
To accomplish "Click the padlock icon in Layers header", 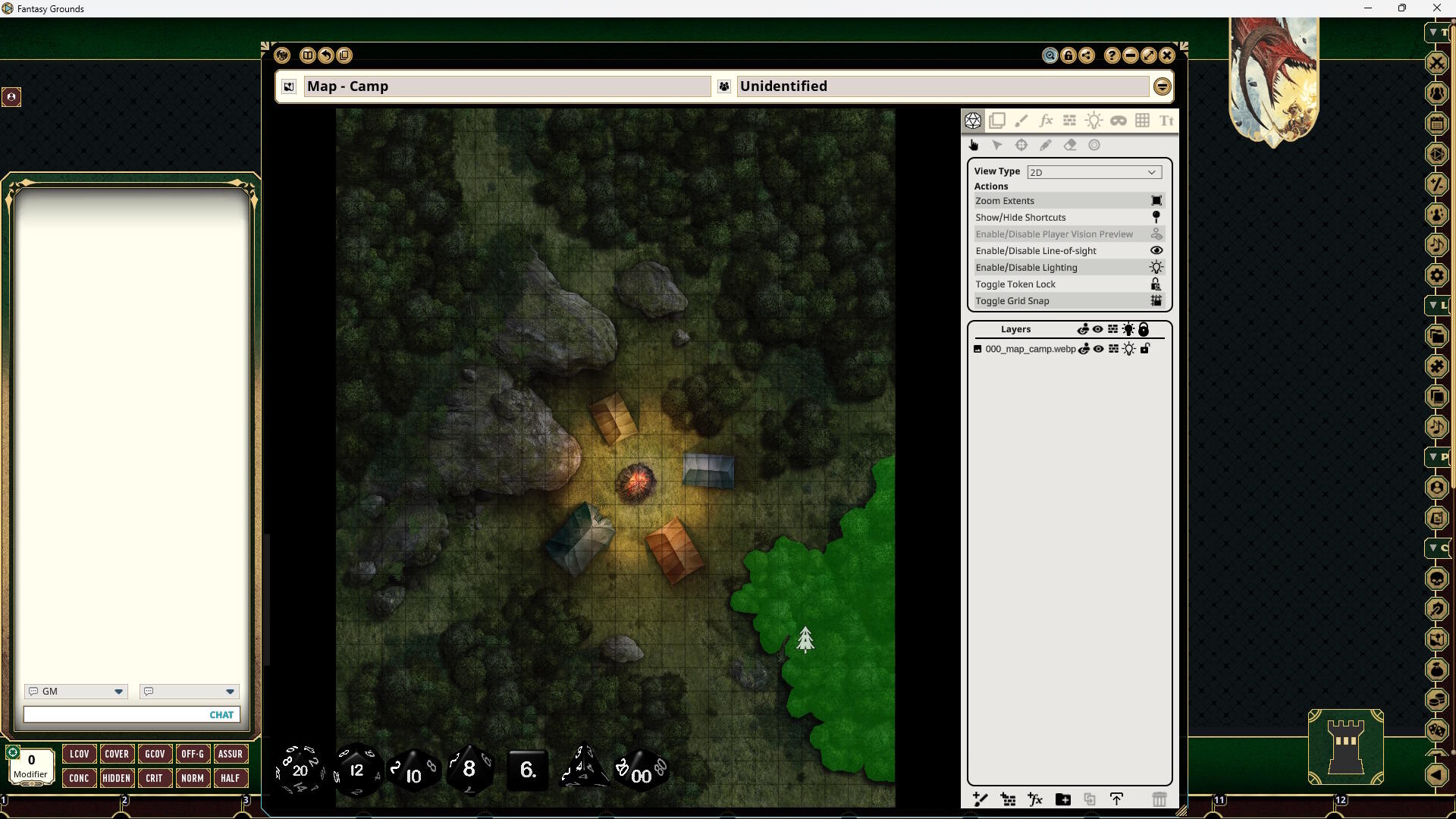I will point(1144,329).
